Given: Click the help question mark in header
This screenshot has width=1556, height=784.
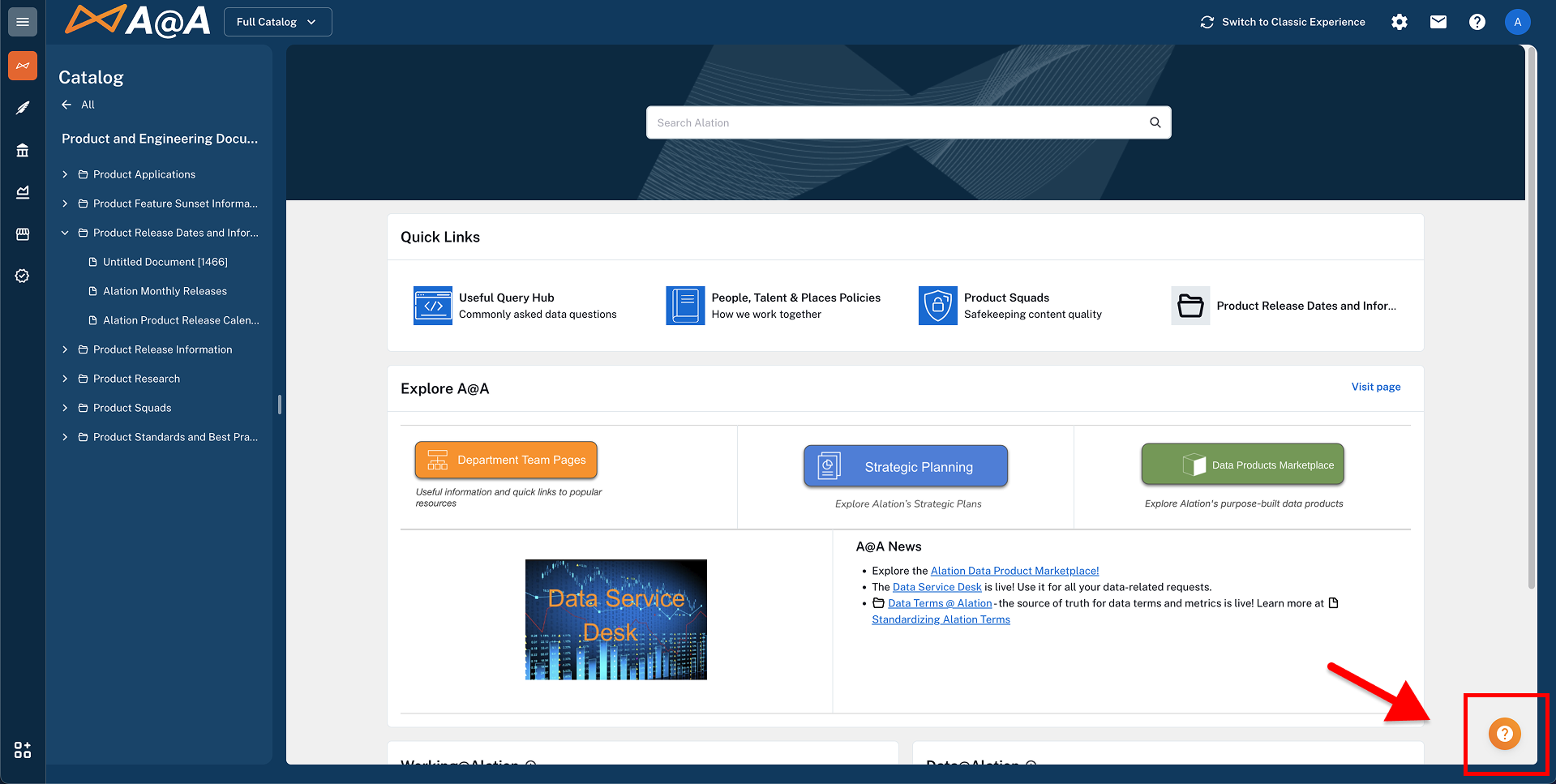Looking at the screenshot, I should click(1477, 22).
